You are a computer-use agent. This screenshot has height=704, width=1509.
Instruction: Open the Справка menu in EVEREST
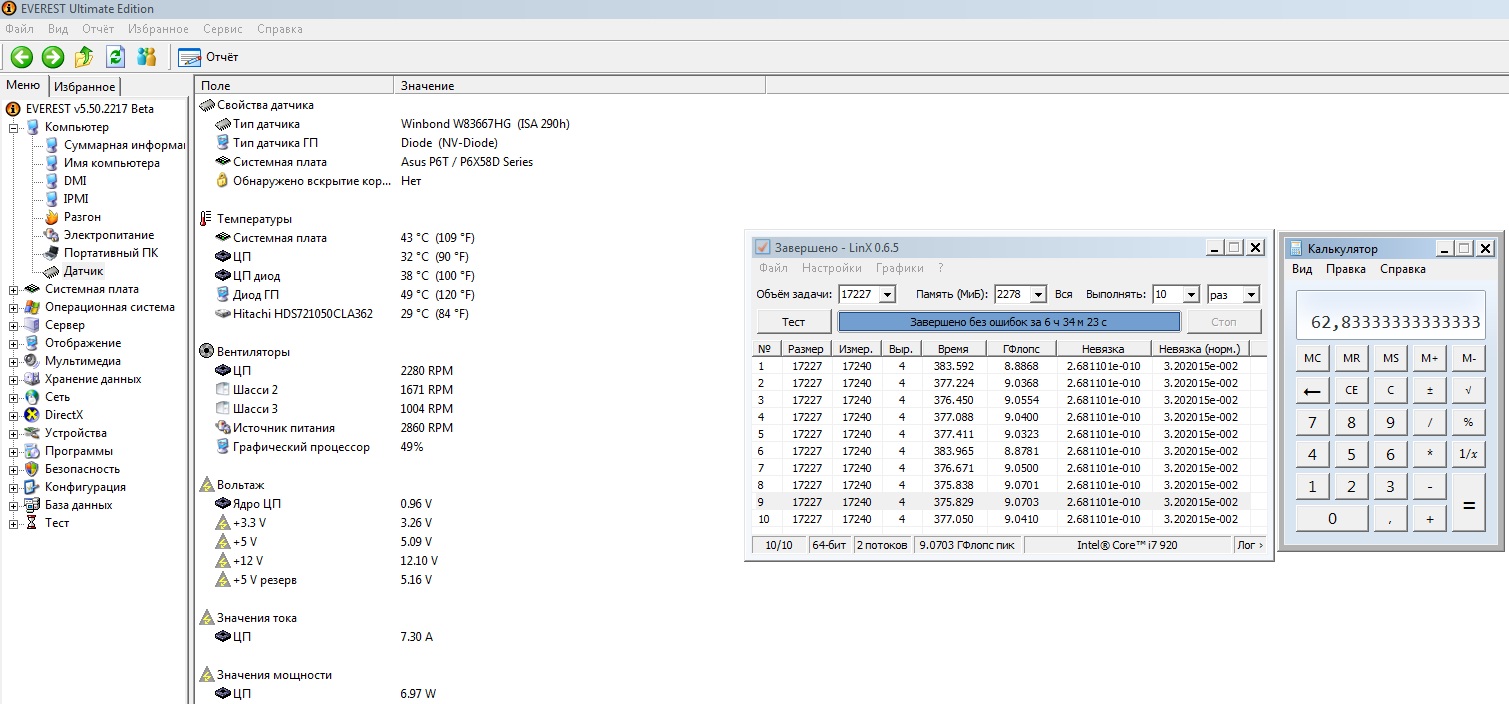pyautogui.click(x=280, y=29)
